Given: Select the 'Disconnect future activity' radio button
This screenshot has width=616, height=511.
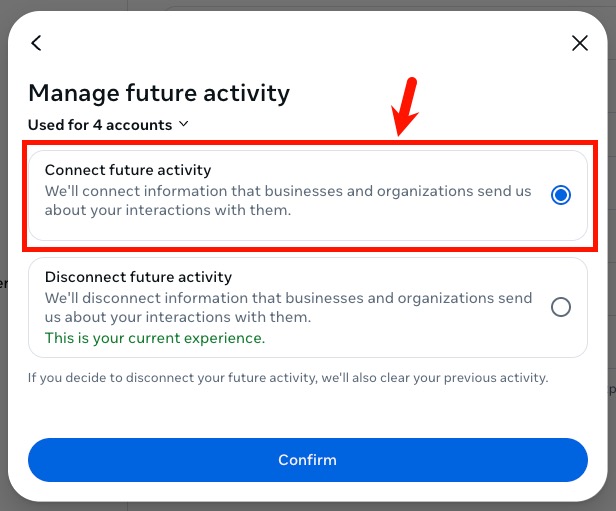Looking at the screenshot, I should (561, 307).
